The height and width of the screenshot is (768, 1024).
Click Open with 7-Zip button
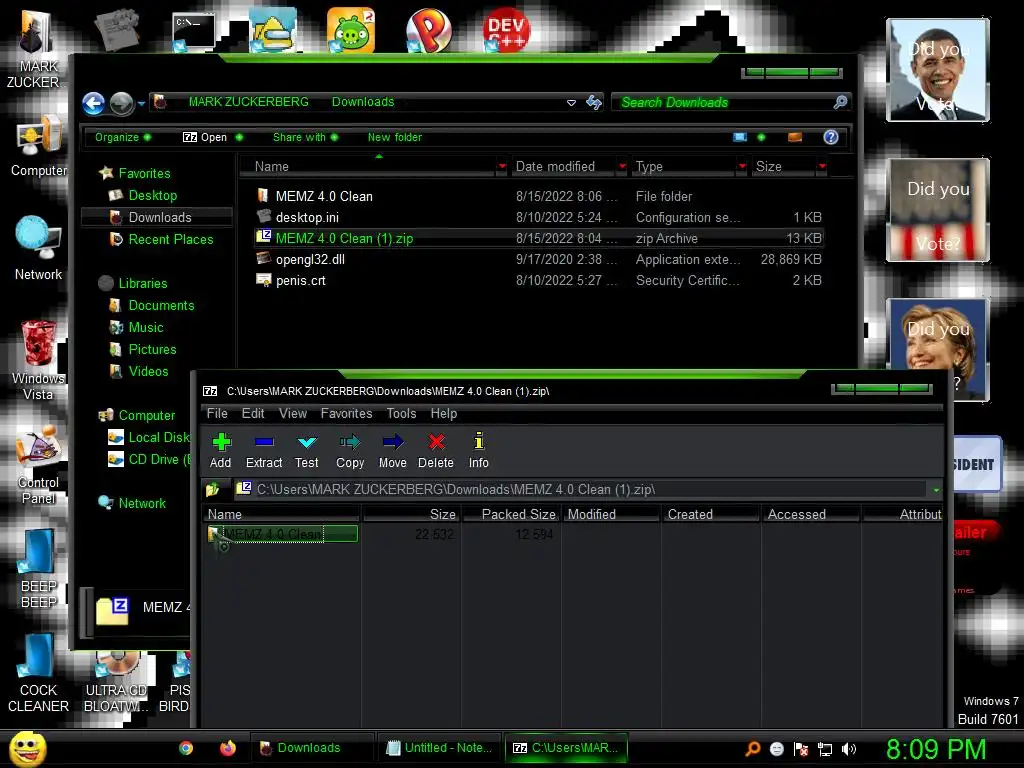[x=205, y=137]
